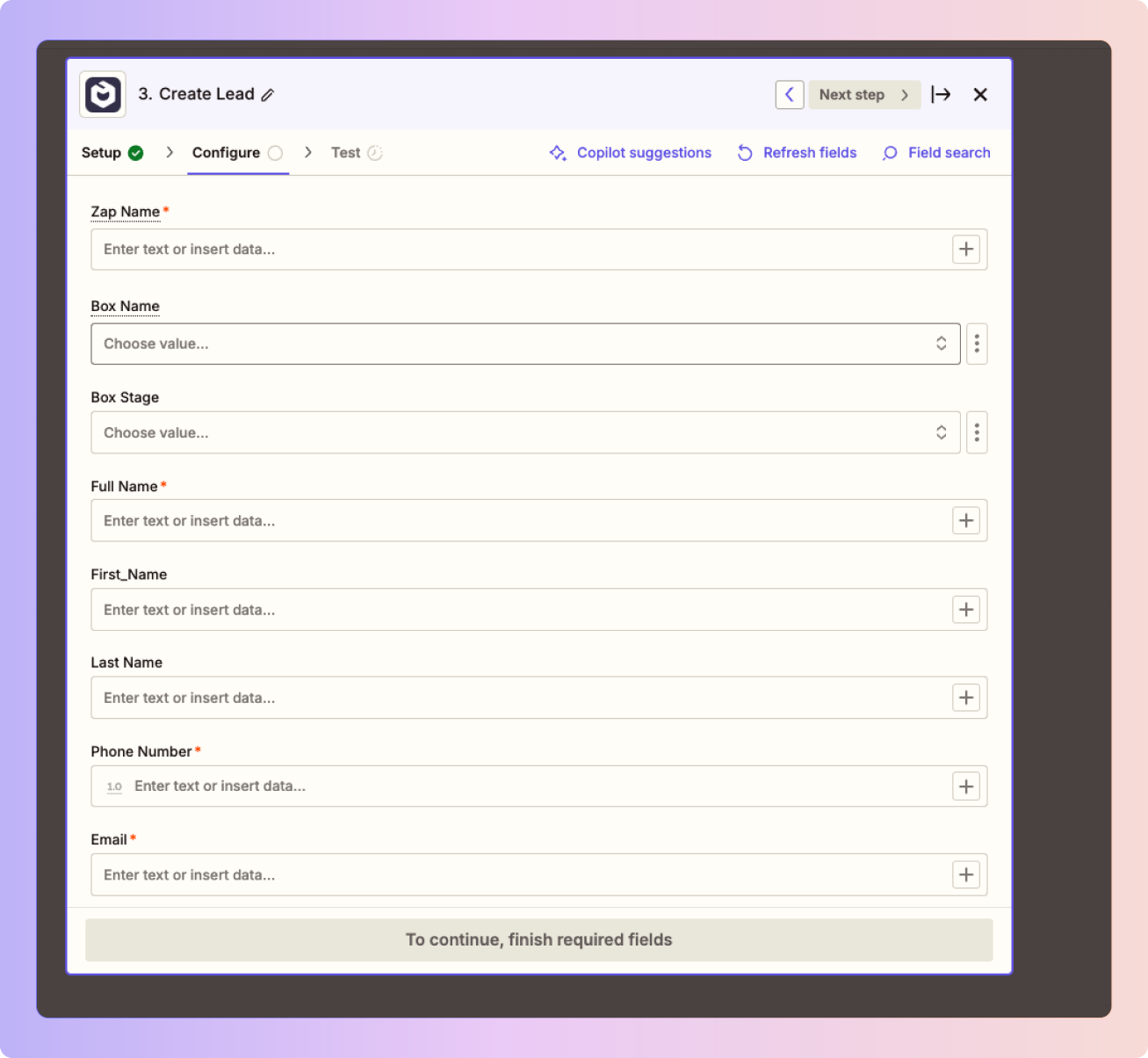The height and width of the screenshot is (1058, 1148).
Task: Close the Create Lead panel
Action: [x=980, y=95]
